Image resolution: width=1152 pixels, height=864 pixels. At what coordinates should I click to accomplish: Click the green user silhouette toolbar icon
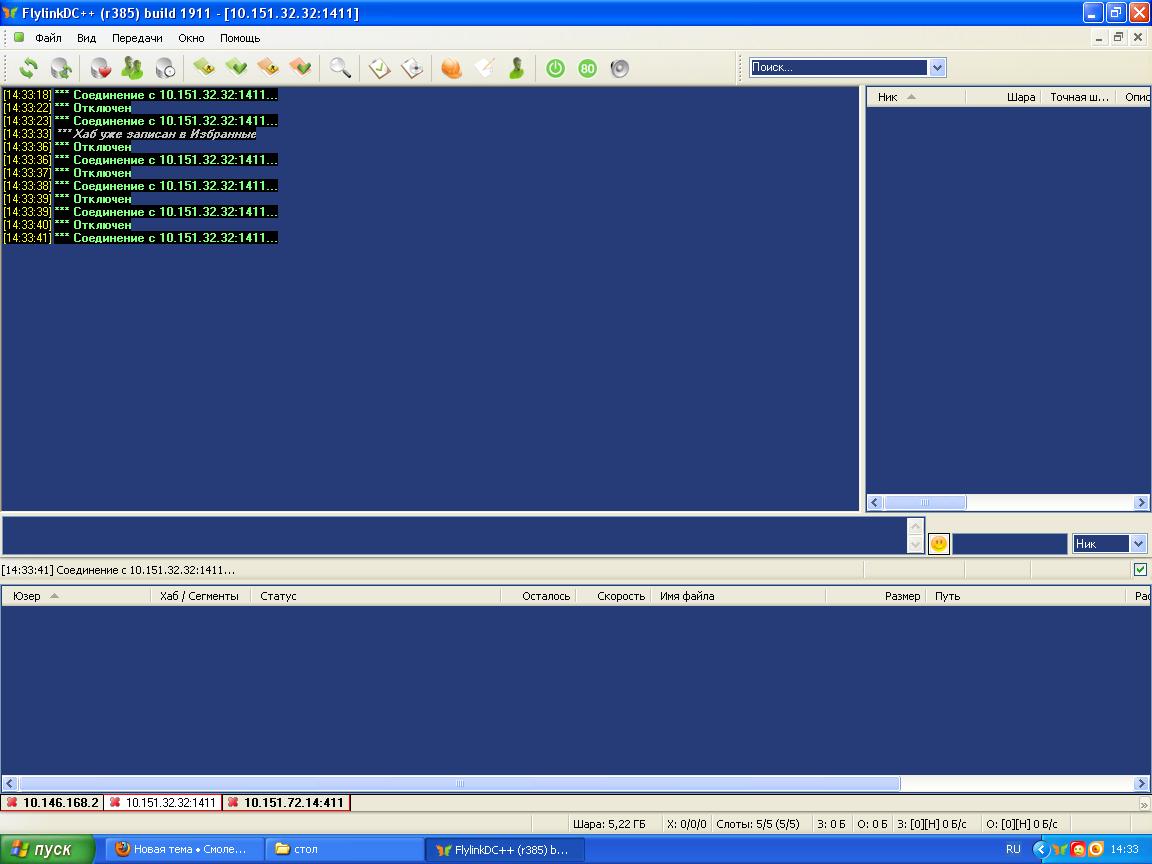click(x=516, y=68)
